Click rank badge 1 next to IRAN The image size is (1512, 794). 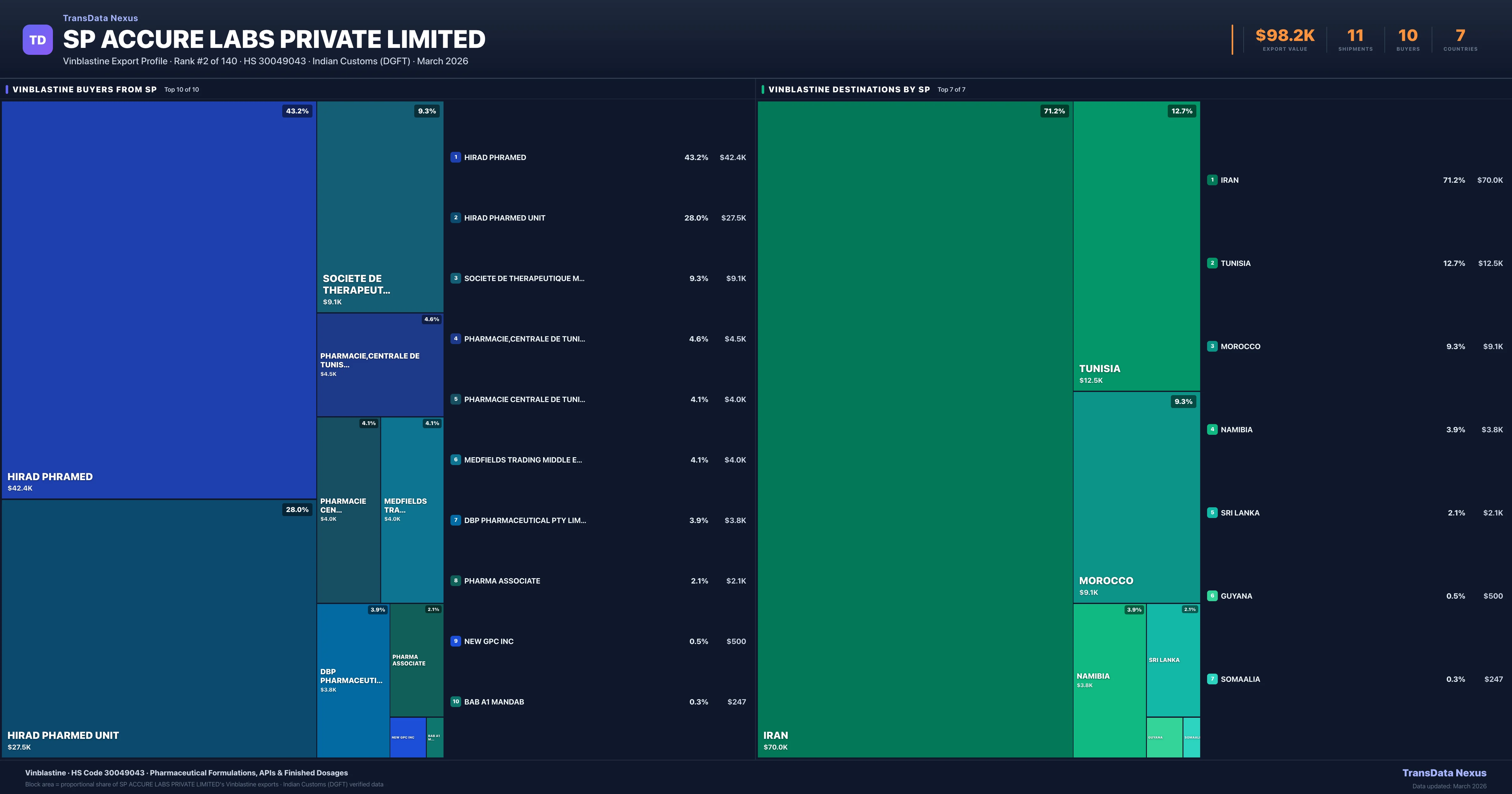coord(1212,180)
